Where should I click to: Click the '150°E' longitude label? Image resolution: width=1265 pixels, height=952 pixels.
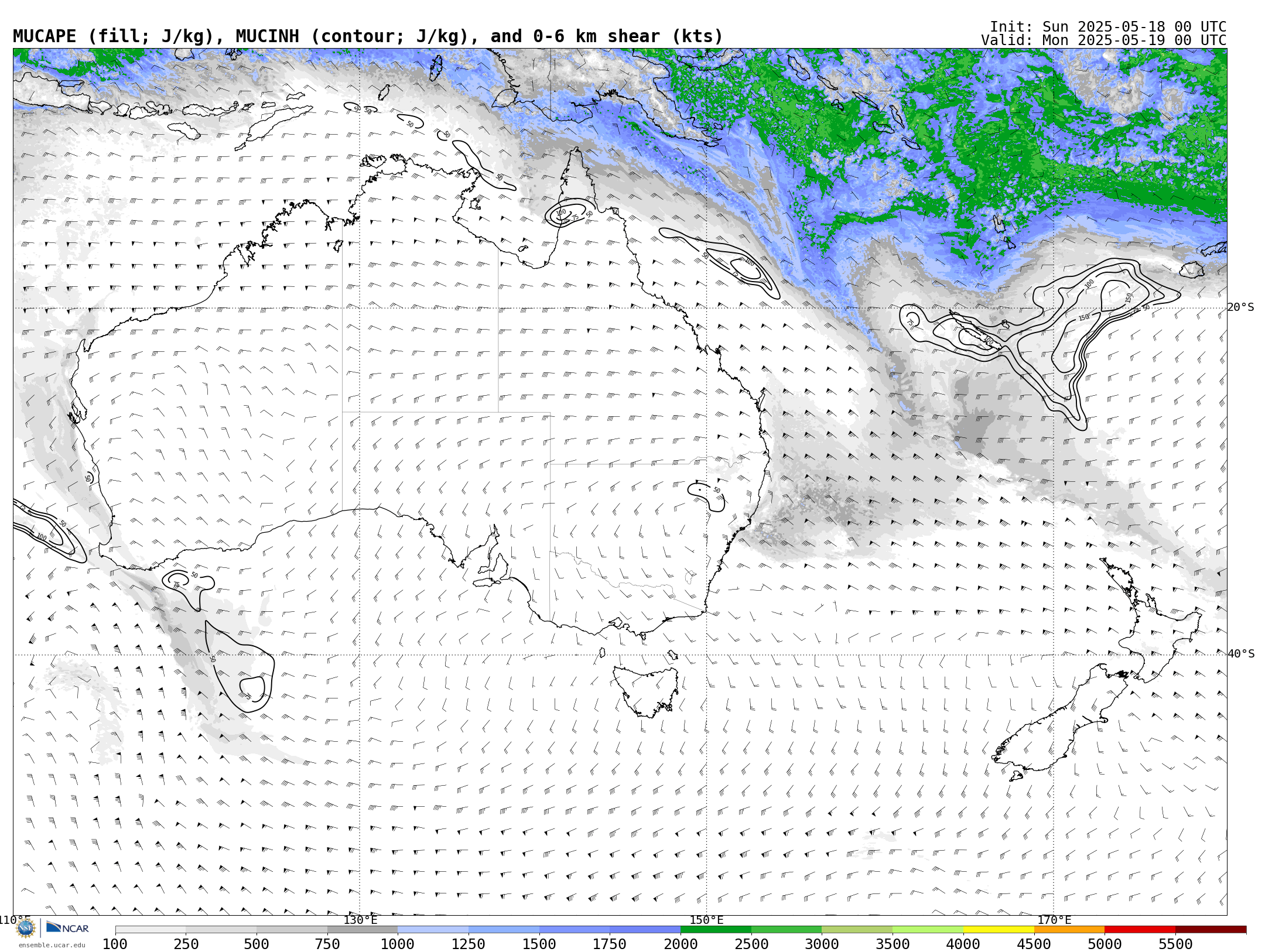coord(706,920)
